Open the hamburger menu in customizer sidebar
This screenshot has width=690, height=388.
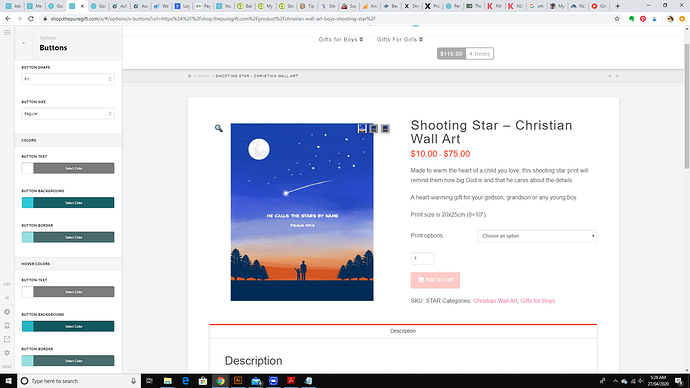(7, 33)
